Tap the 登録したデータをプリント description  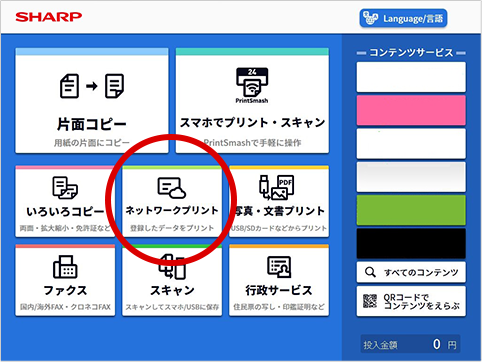(172, 228)
